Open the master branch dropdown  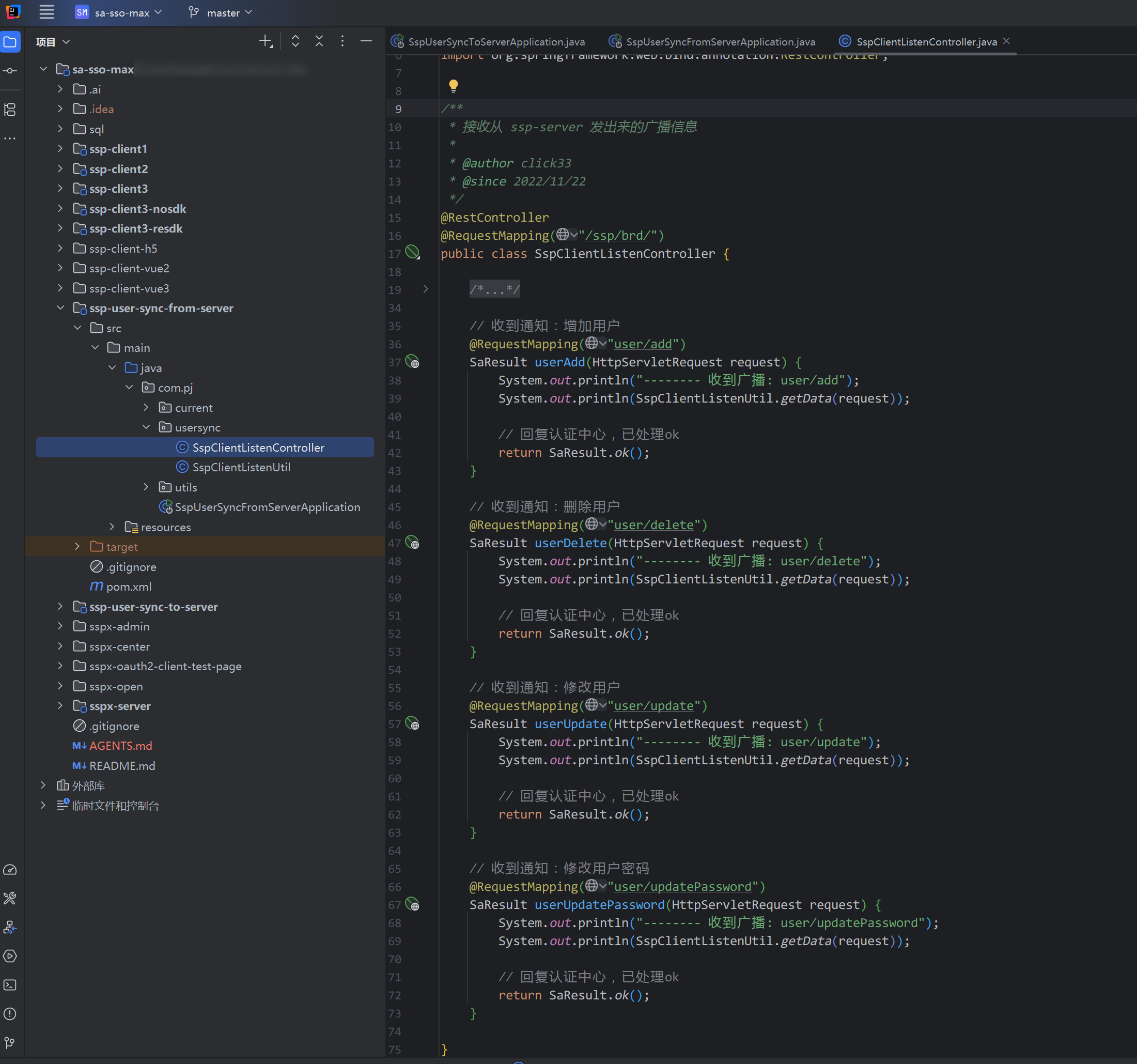click(221, 12)
